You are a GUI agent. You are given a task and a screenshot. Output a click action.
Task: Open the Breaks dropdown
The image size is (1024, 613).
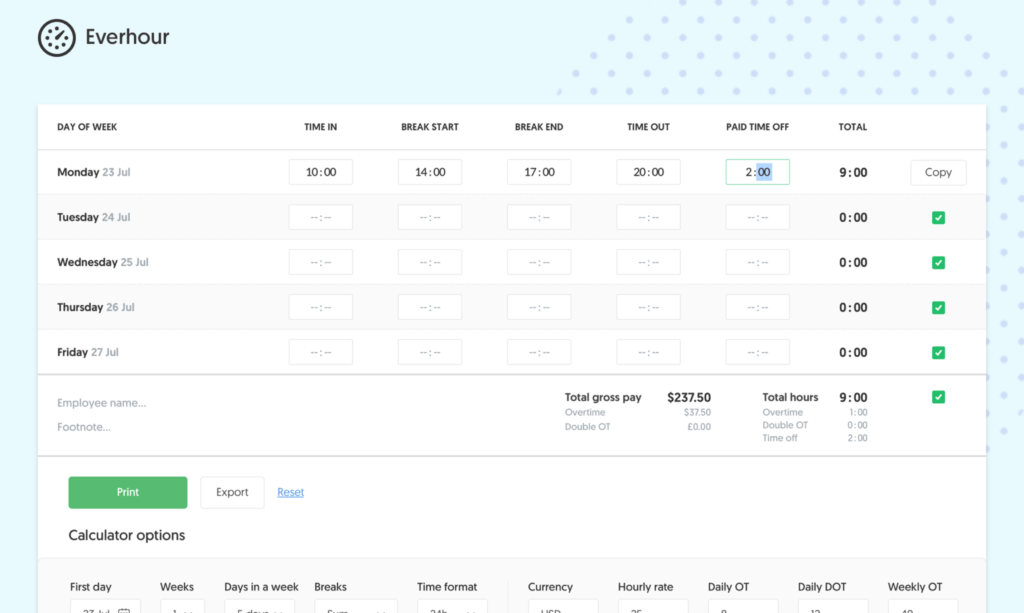click(x=356, y=608)
